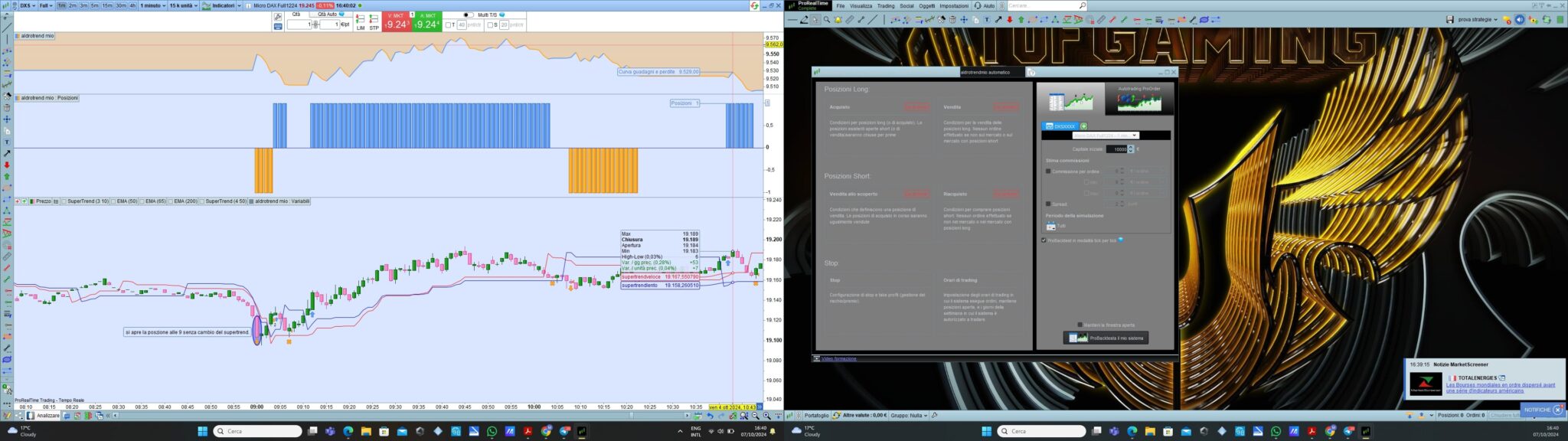Enable Mantieni la finestra aperta checkbox
Screen dimensions: 1568x441
click(1080, 325)
